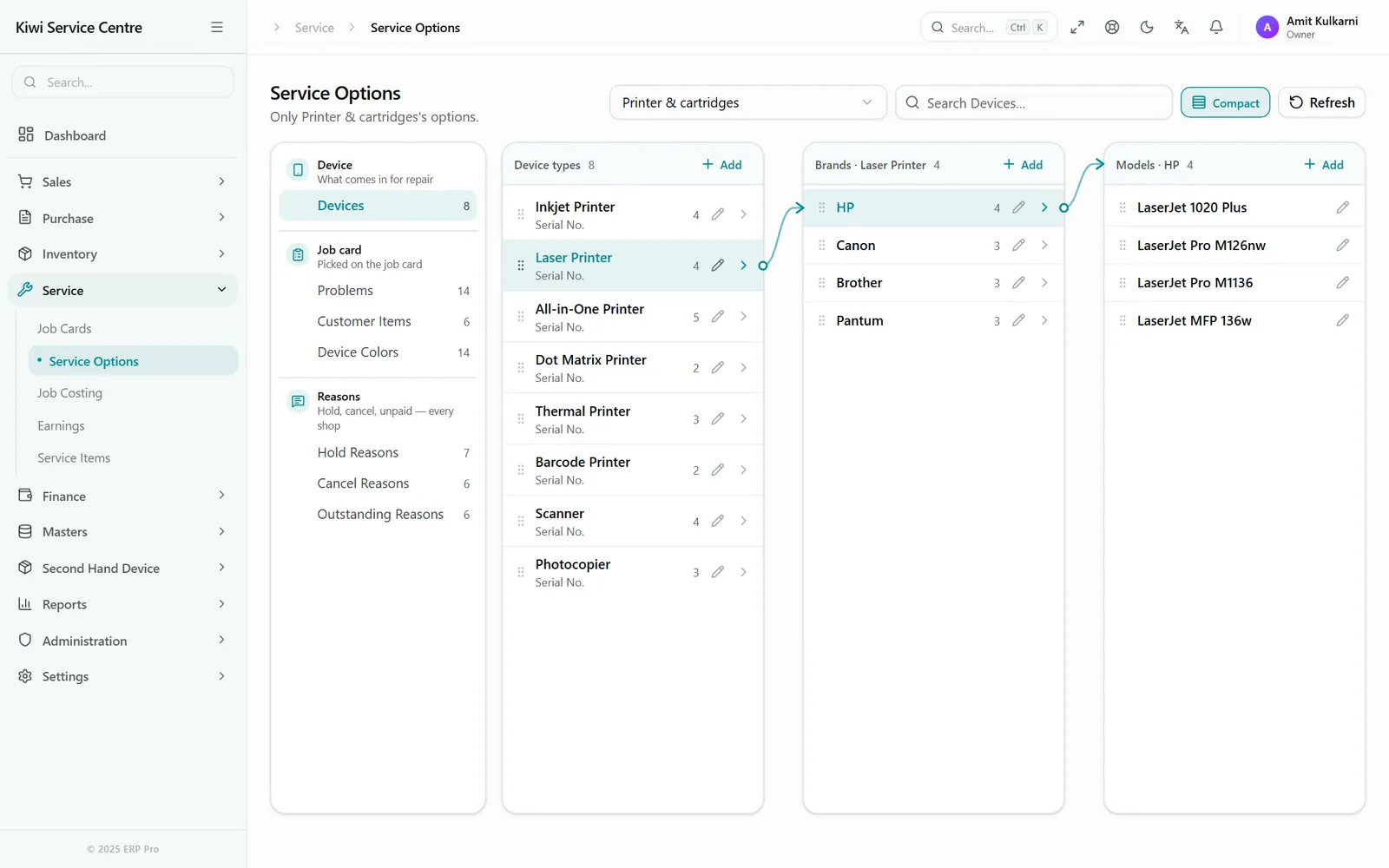Edit LaserJet 1020 Plus pencil icon

tap(1343, 207)
